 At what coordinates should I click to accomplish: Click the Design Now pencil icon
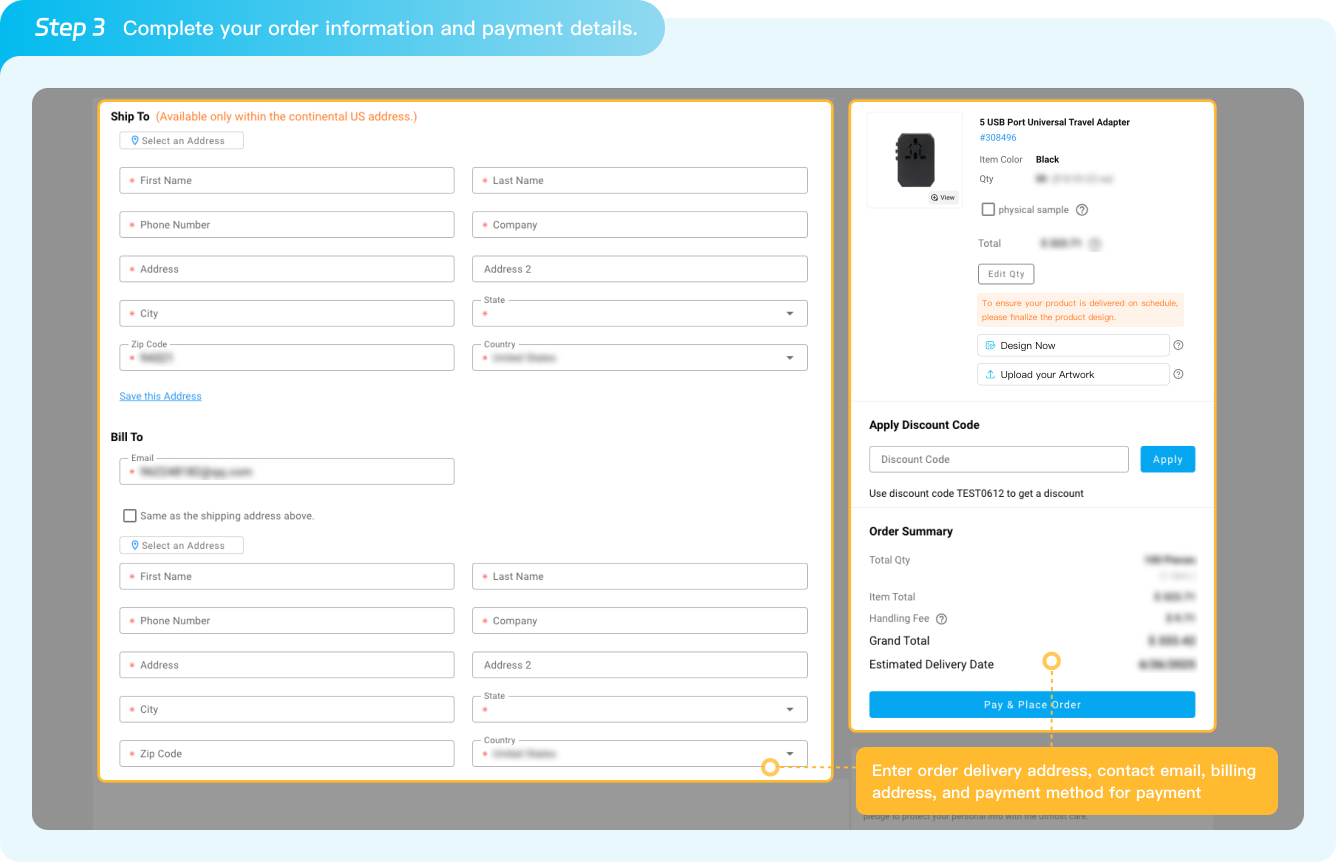click(990, 346)
